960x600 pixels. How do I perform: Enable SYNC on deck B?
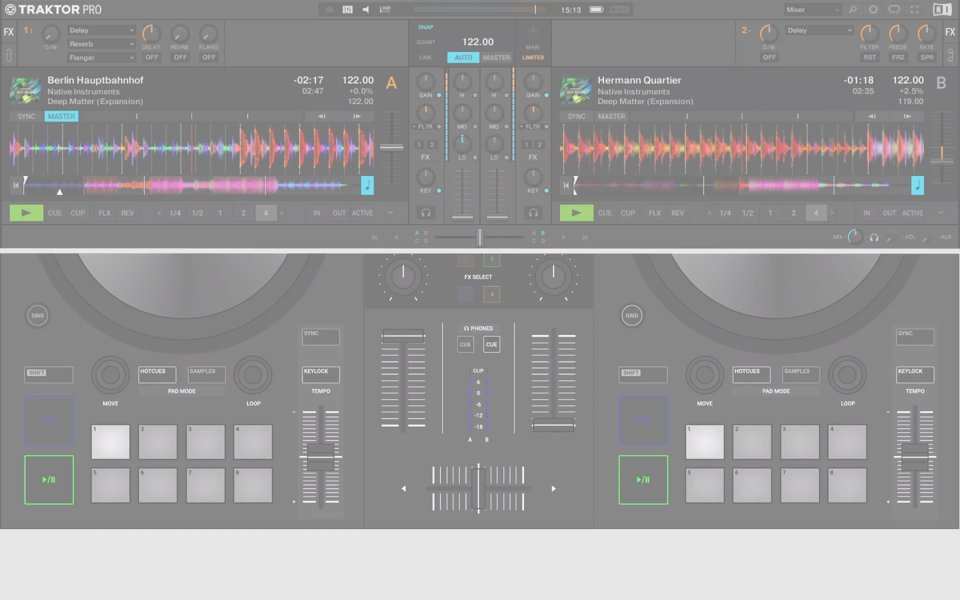577,117
